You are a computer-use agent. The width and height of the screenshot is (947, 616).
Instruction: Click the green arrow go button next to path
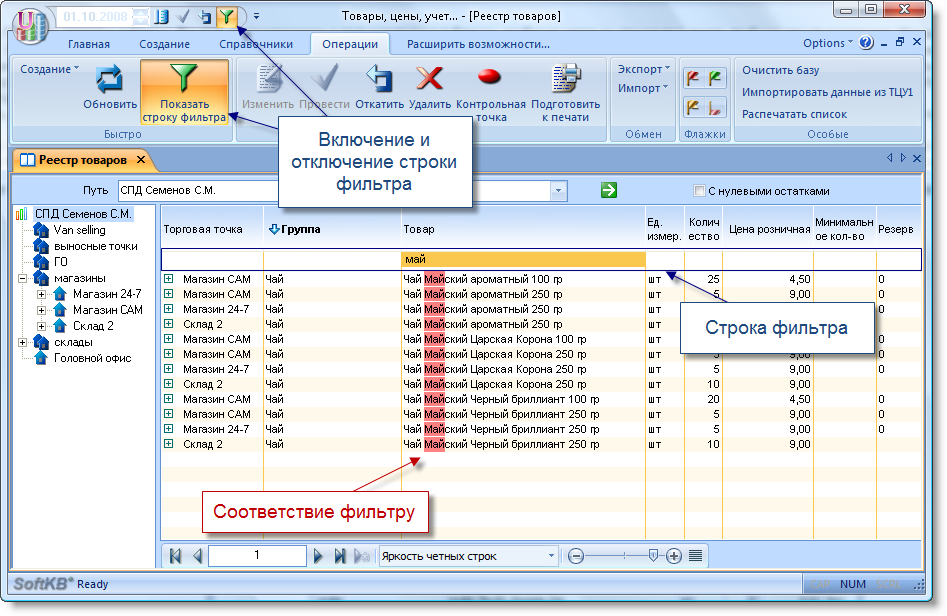(x=609, y=190)
